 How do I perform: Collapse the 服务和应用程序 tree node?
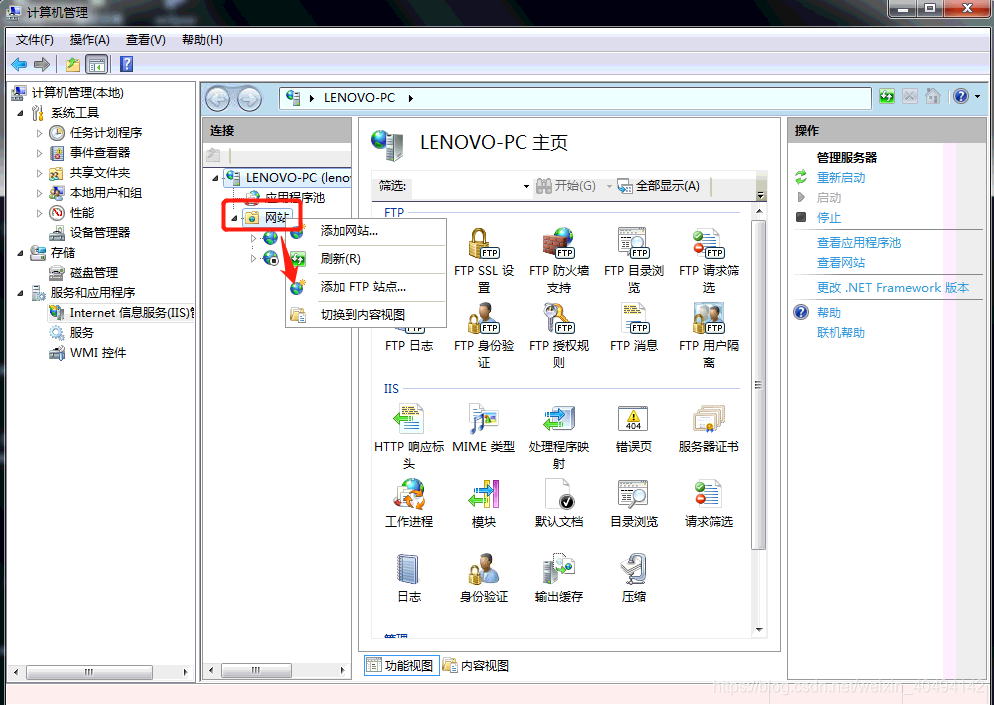coord(20,293)
